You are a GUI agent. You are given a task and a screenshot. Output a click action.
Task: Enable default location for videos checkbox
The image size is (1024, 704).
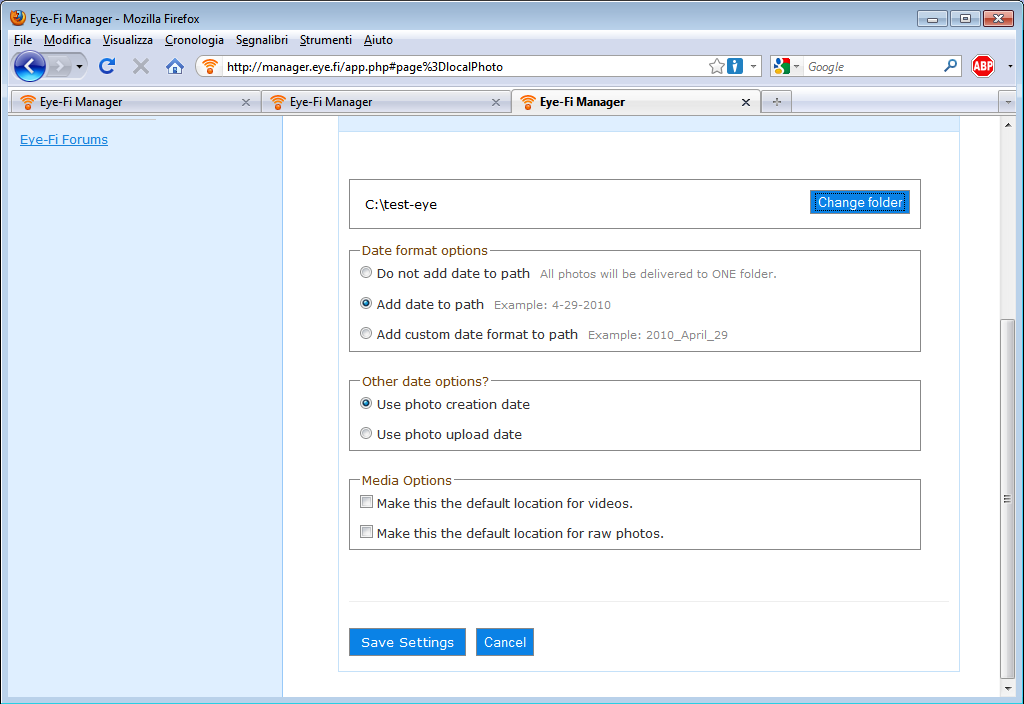click(366, 502)
